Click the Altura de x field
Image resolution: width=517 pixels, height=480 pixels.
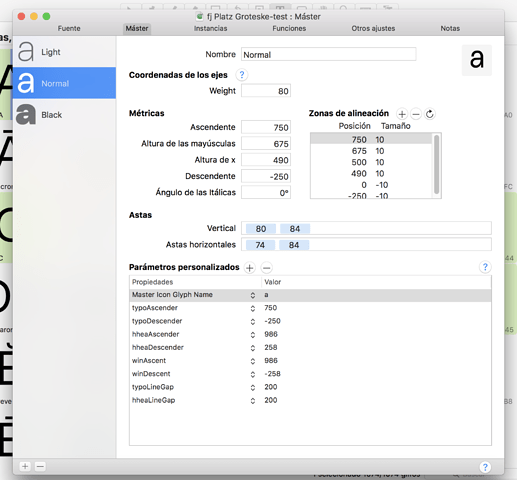point(266,160)
